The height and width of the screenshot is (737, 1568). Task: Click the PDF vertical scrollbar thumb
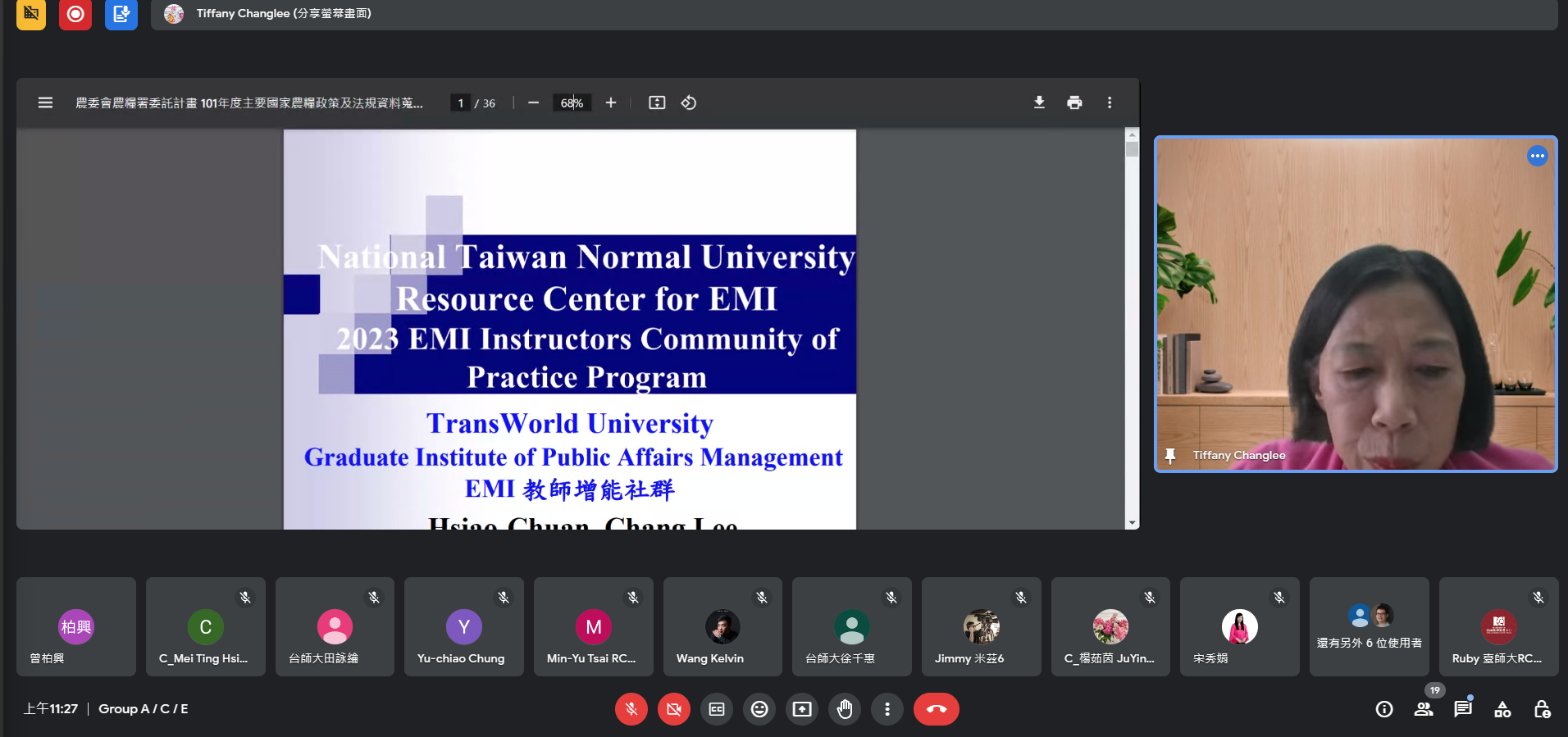tap(1133, 149)
